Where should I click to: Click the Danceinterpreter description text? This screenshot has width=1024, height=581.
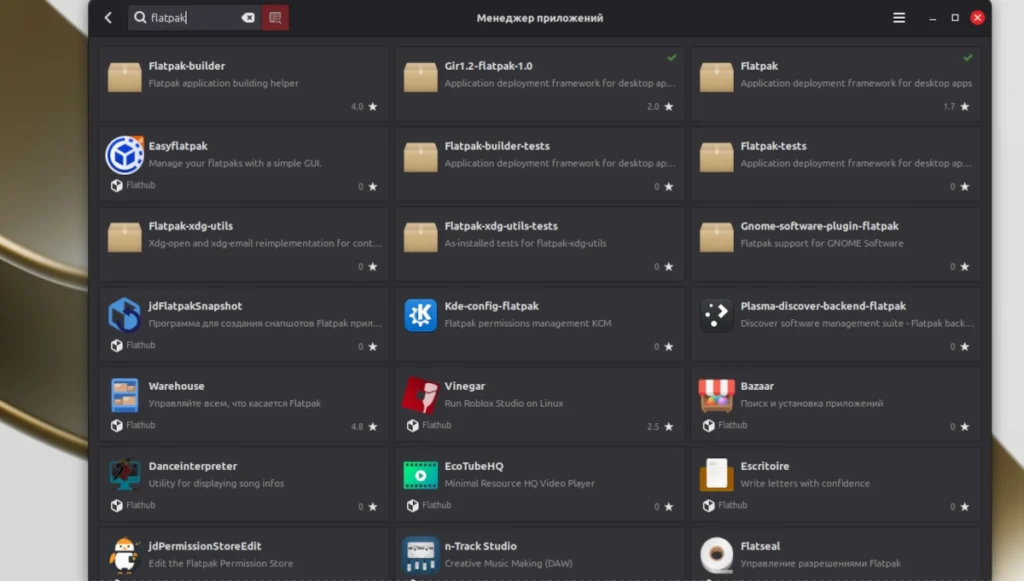[216, 484]
